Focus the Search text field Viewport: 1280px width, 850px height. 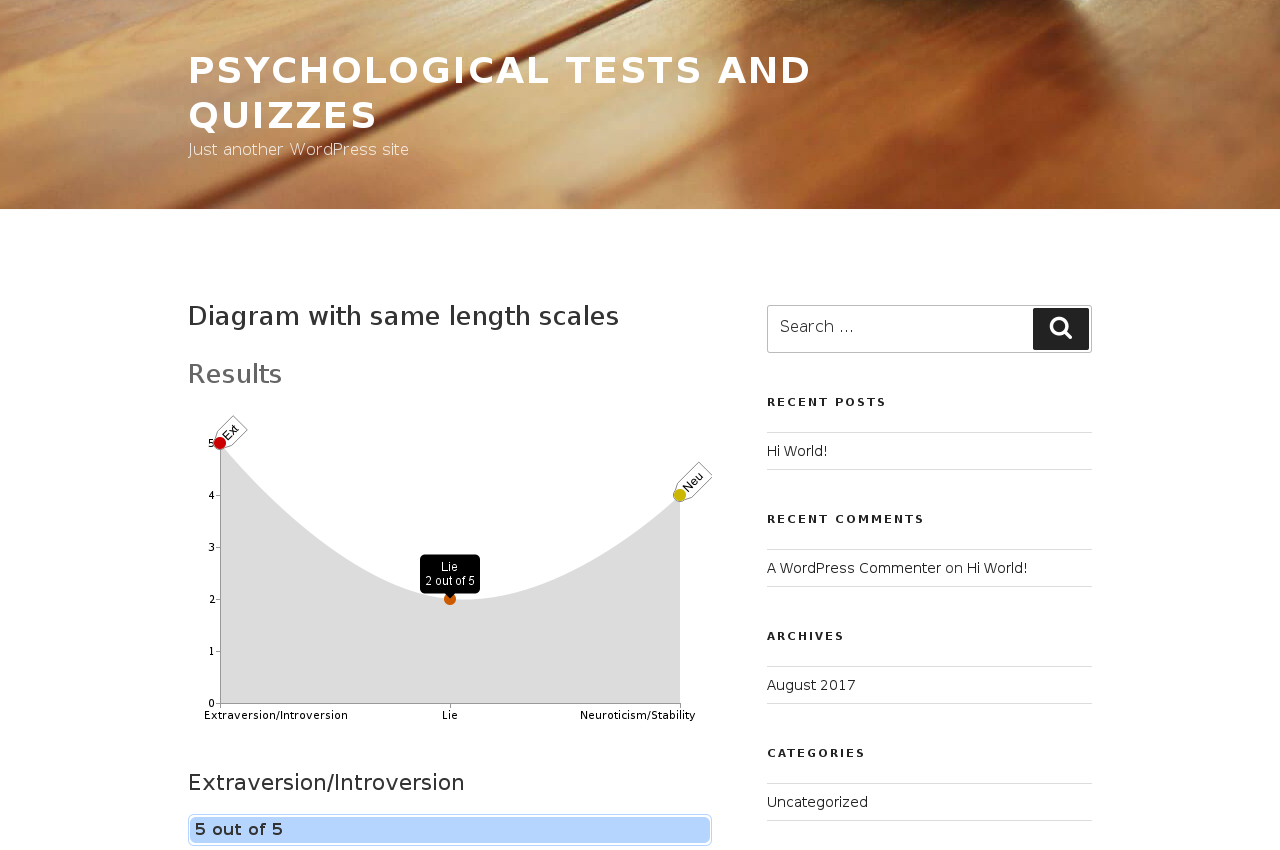pos(898,329)
